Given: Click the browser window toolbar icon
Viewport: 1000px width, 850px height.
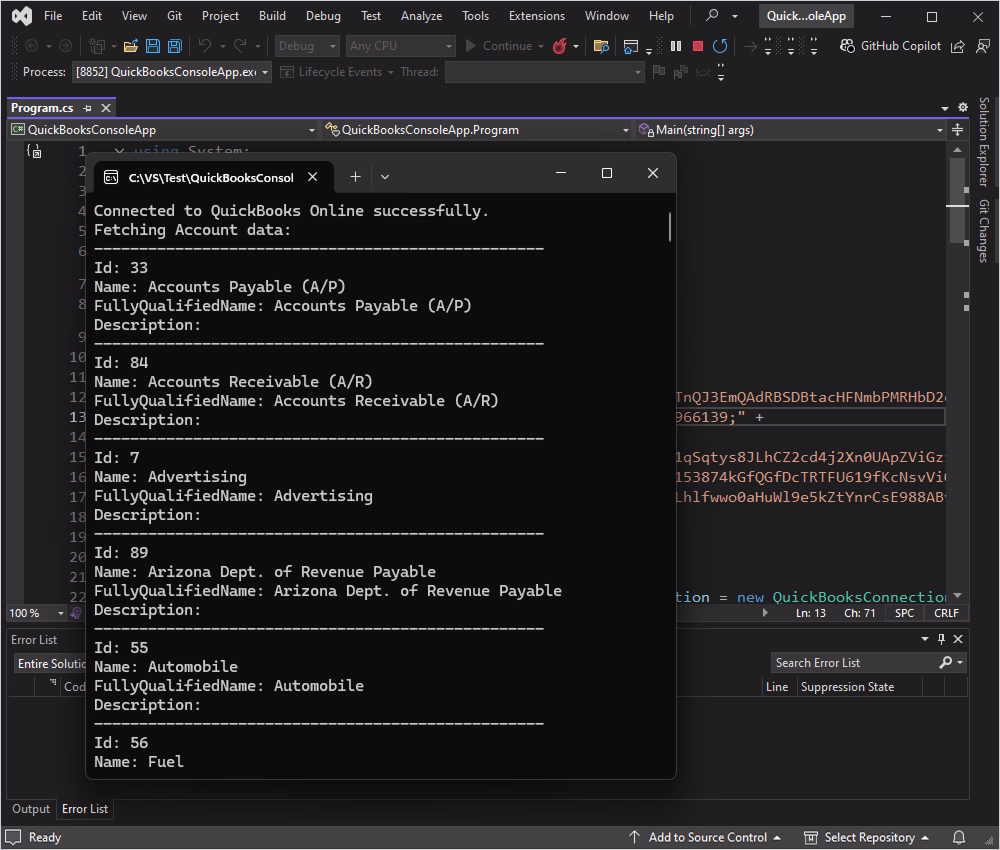Looking at the screenshot, I should (630, 46).
